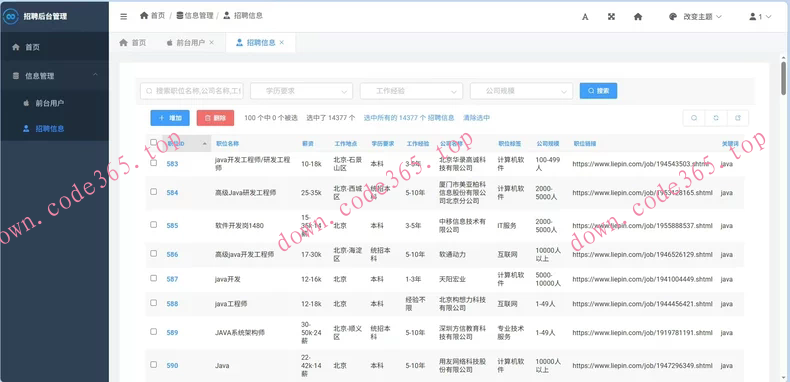This screenshot has width=790, height=382.
Task: Click the liepin URL ending 1955888537.shtml
Action: pyautogui.click(x=642, y=226)
